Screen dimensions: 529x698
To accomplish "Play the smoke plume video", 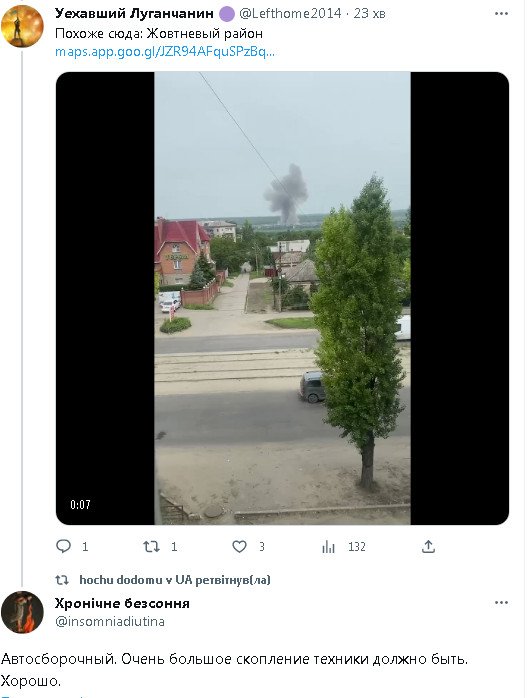I will coord(282,298).
